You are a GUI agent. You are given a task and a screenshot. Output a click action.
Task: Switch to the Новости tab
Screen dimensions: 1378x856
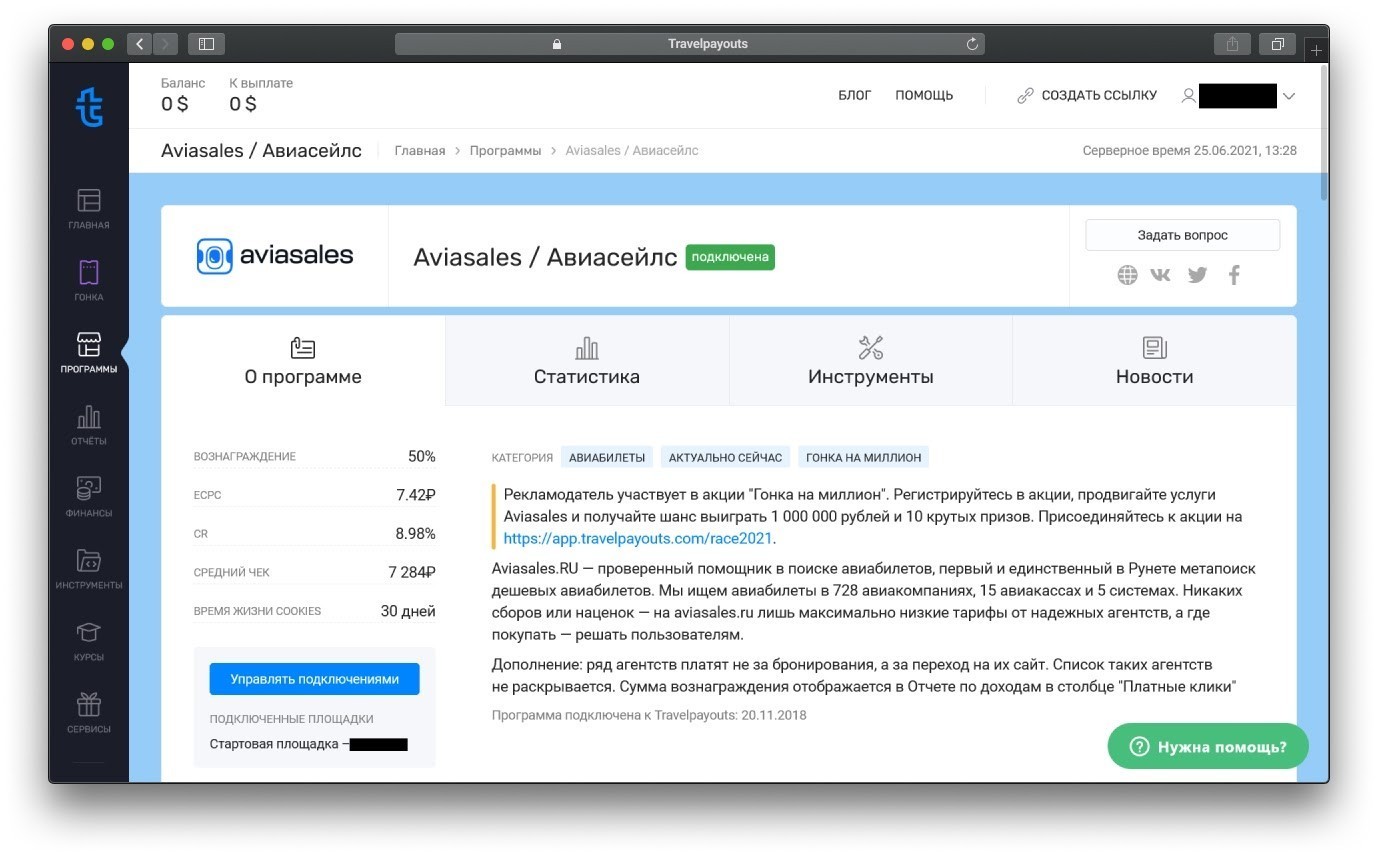click(1155, 361)
